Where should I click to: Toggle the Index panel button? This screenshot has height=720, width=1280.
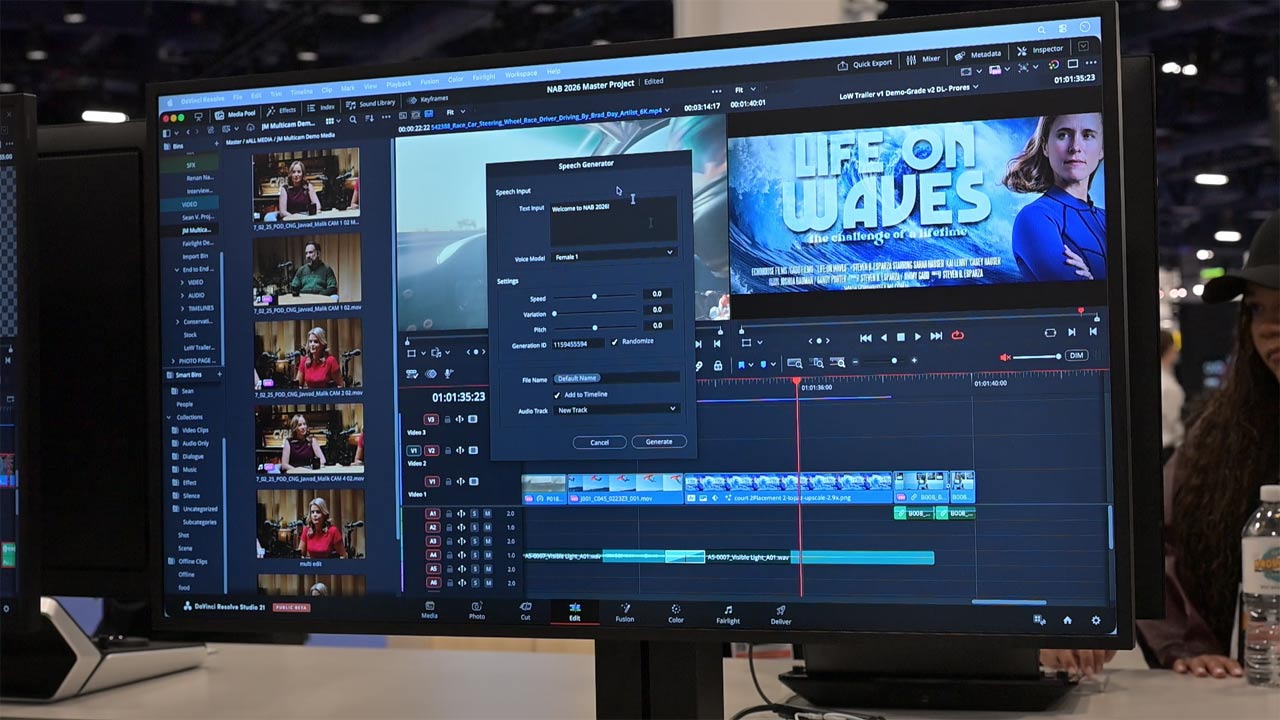click(321, 108)
